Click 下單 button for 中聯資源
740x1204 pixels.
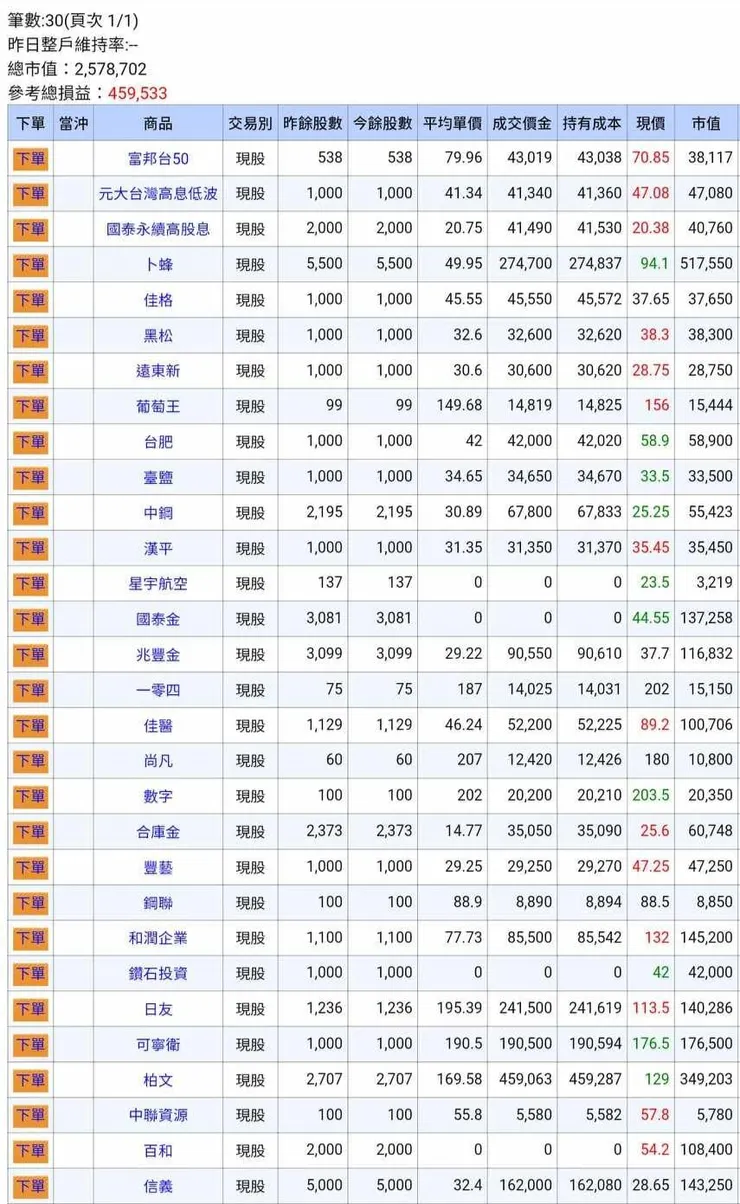(x=30, y=1116)
